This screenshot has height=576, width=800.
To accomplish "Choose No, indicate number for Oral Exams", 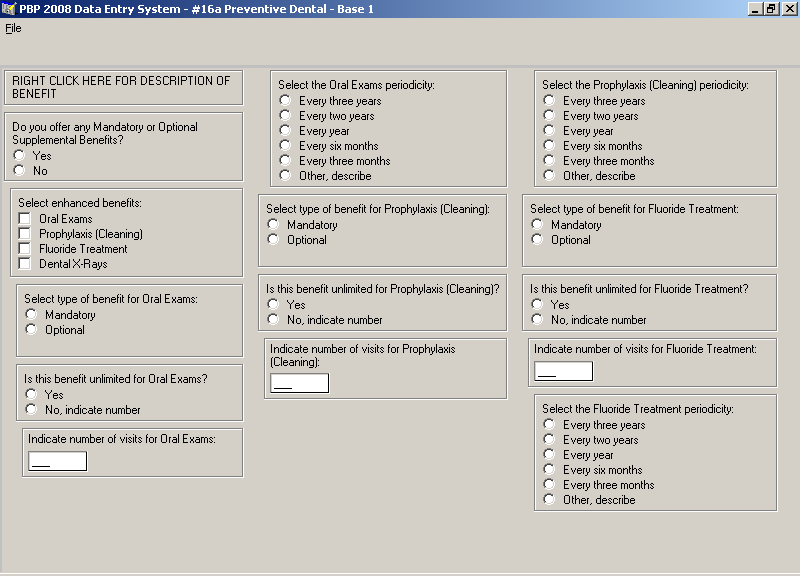I will 31,409.
